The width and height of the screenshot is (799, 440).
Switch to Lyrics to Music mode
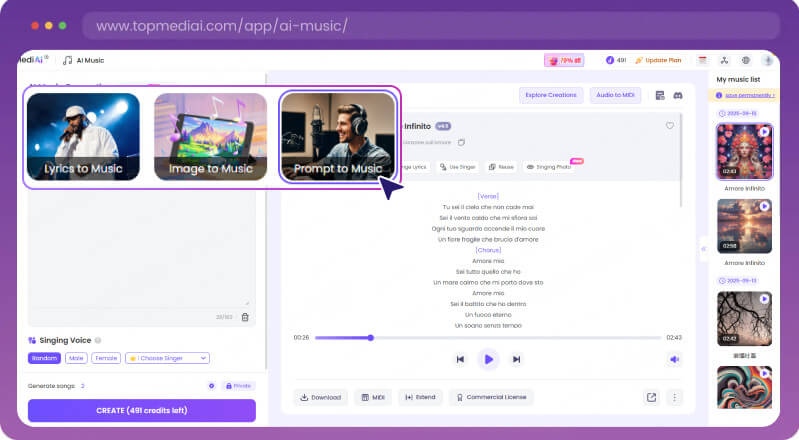tap(83, 136)
